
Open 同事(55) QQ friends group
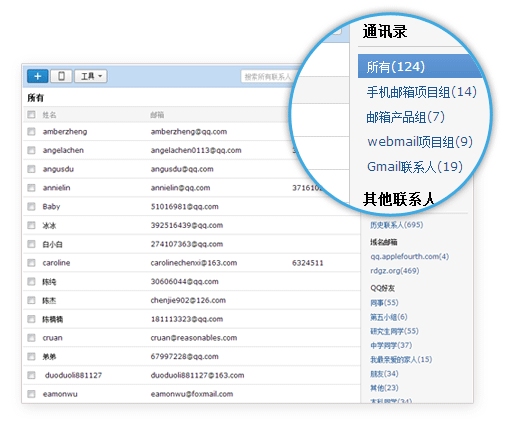(x=384, y=303)
